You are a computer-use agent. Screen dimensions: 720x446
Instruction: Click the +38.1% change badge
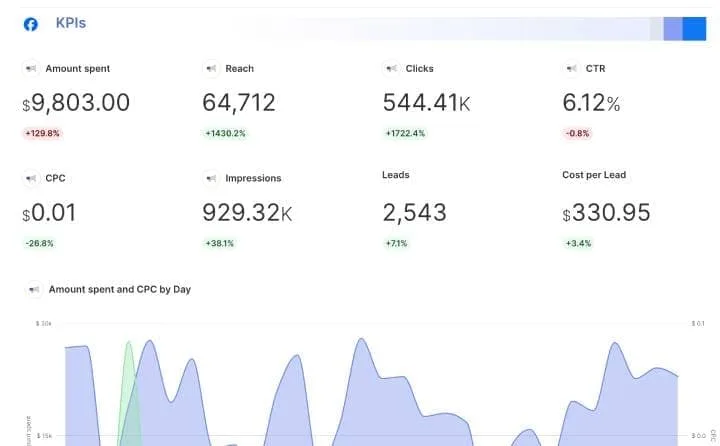click(219, 243)
